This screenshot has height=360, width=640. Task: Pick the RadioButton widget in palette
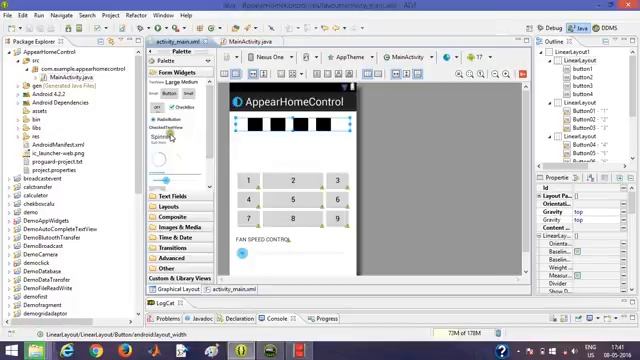tap(166, 119)
